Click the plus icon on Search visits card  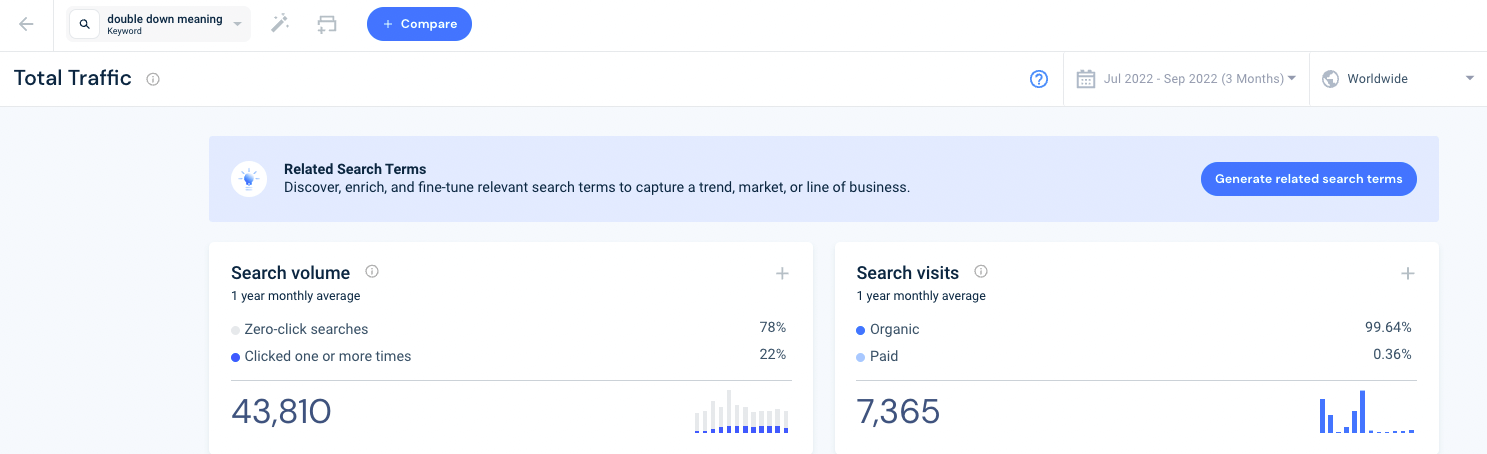pyautogui.click(x=1407, y=273)
